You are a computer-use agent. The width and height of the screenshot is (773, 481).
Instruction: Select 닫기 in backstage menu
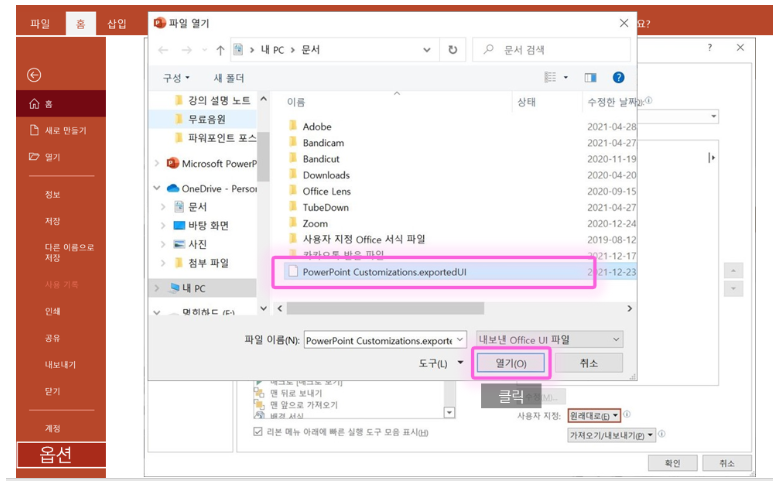53,391
